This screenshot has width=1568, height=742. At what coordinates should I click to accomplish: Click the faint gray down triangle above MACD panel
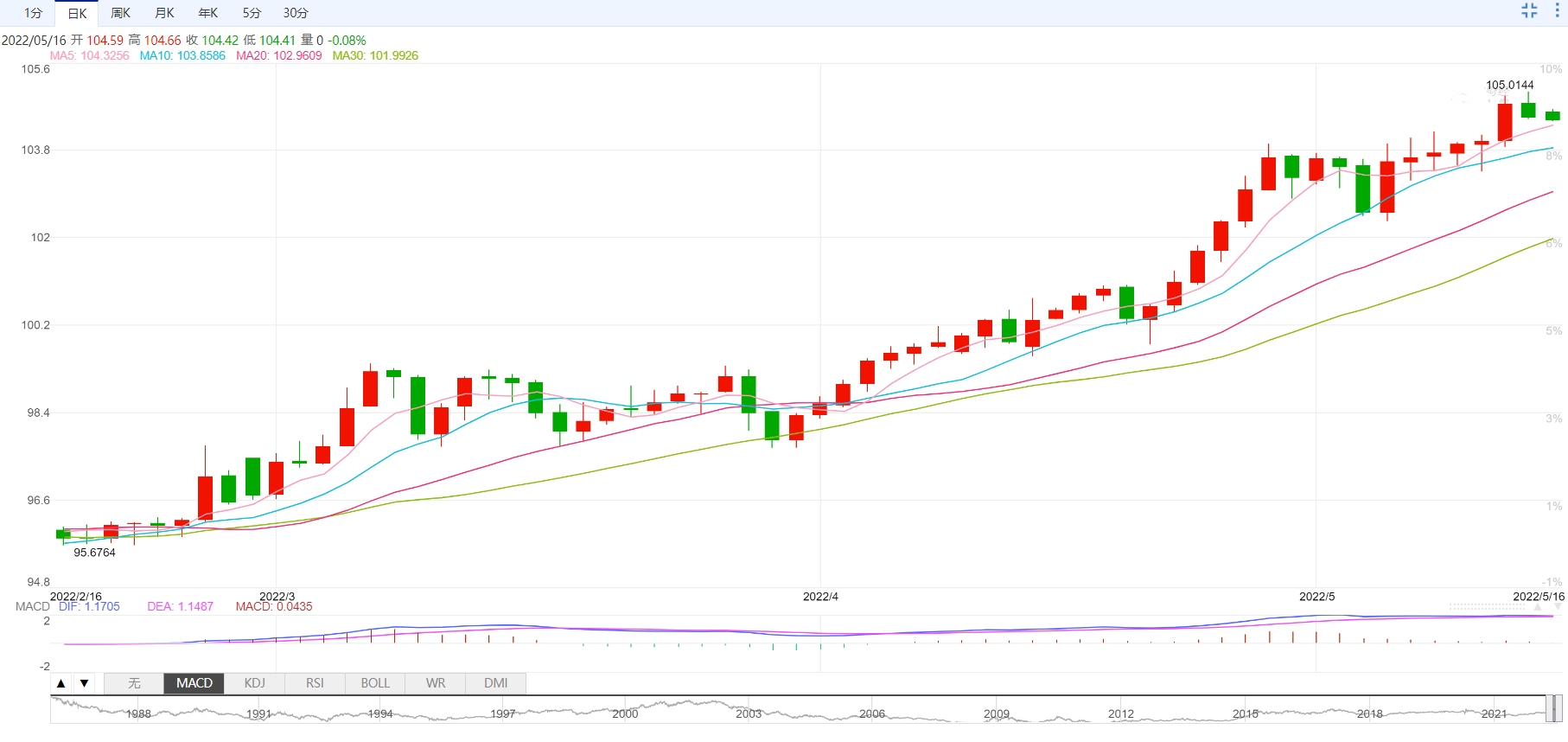pos(1558,607)
